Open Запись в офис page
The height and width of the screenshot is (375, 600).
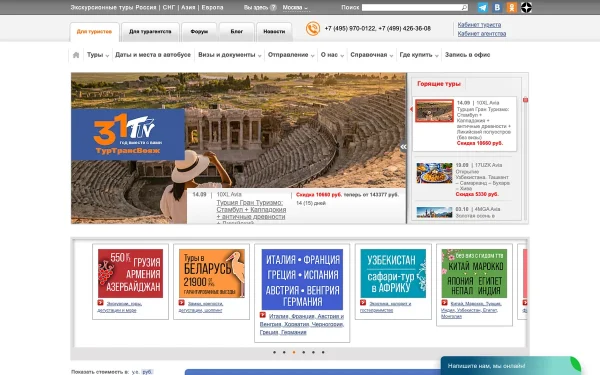467,55
